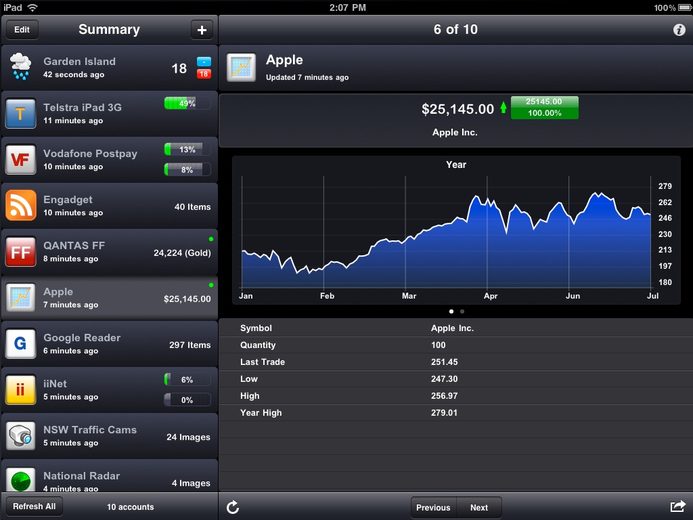
Task: Select the Google Reader account row
Action: pos(109,344)
